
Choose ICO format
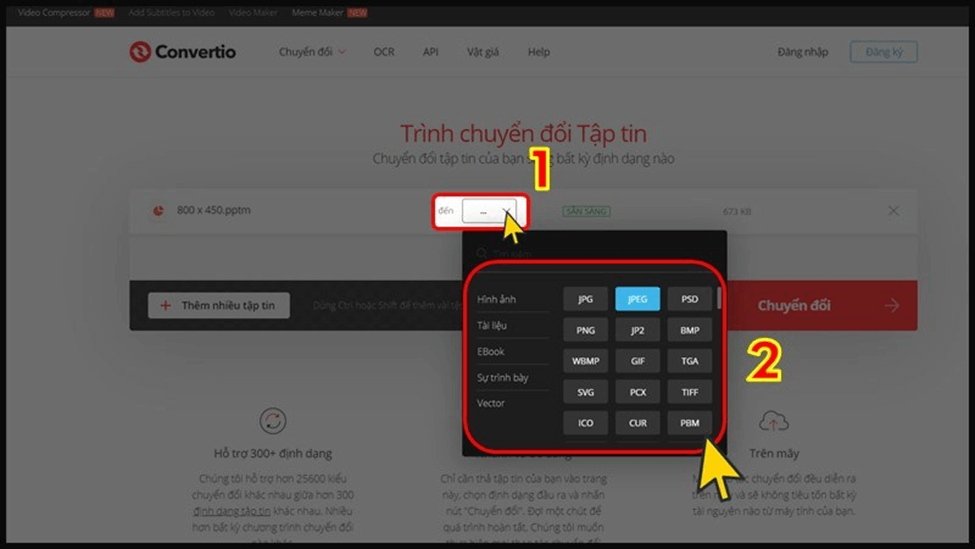(x=585, y=423)
